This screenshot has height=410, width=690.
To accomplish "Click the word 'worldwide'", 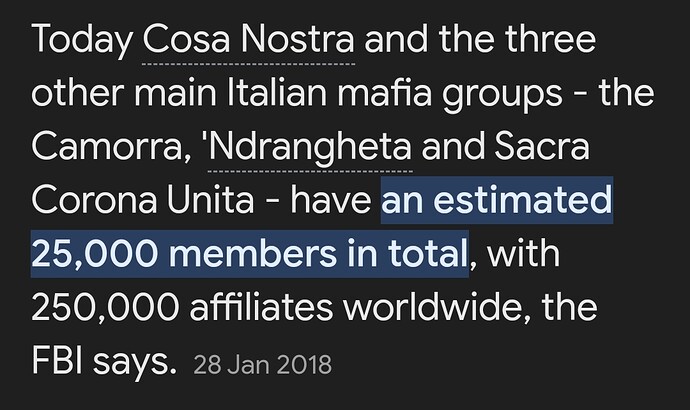I will [436, 307].
